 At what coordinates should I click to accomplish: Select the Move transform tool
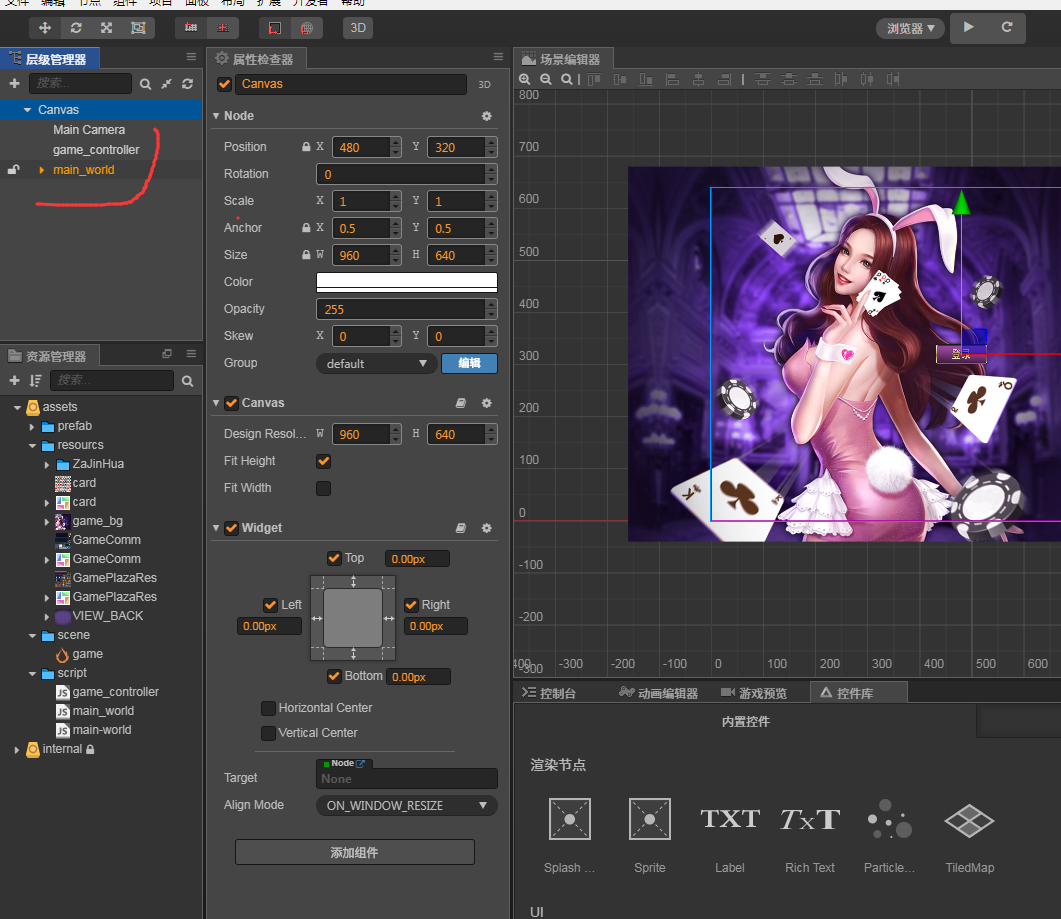(45, 28)
